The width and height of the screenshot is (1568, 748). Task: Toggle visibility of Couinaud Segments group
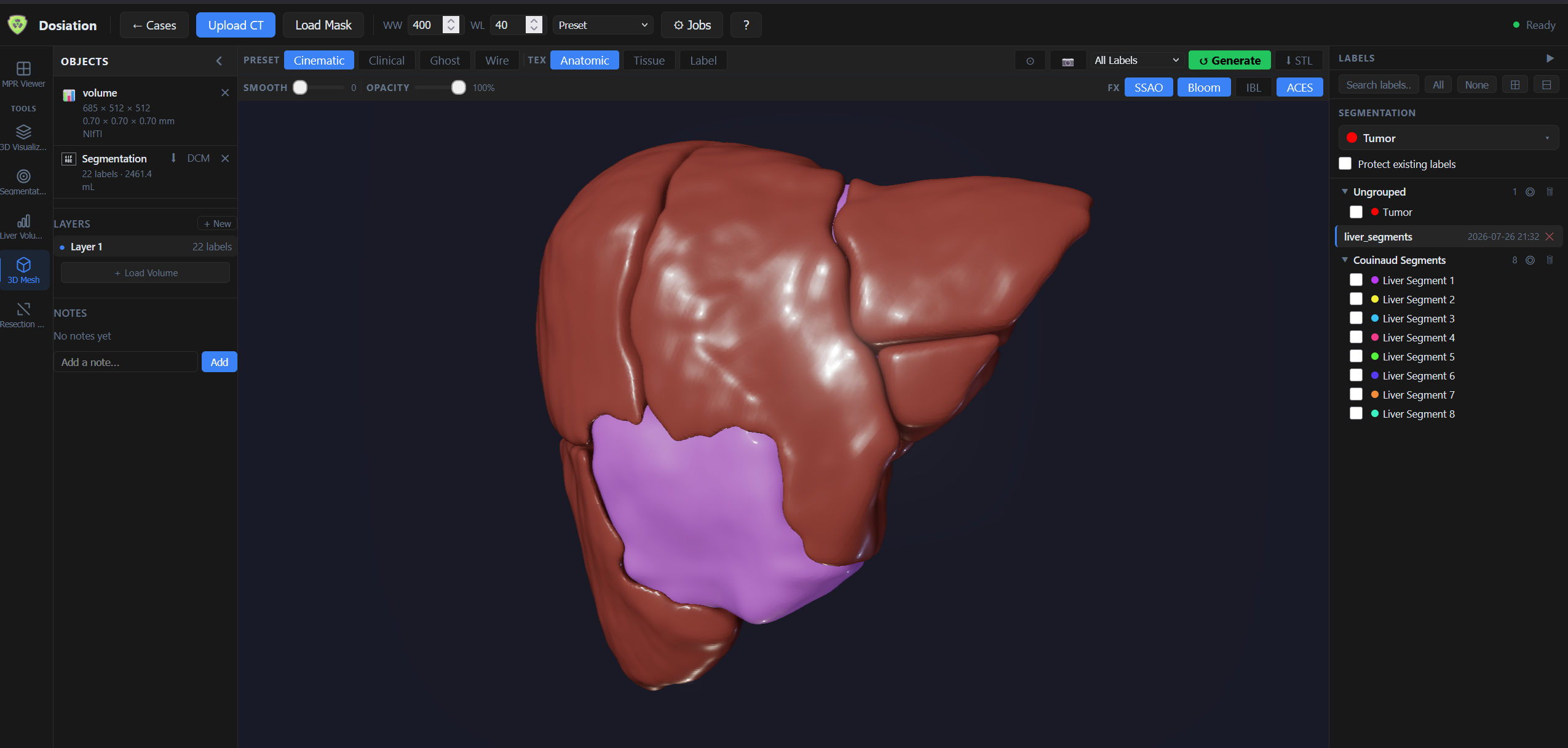pos(1530,260)
